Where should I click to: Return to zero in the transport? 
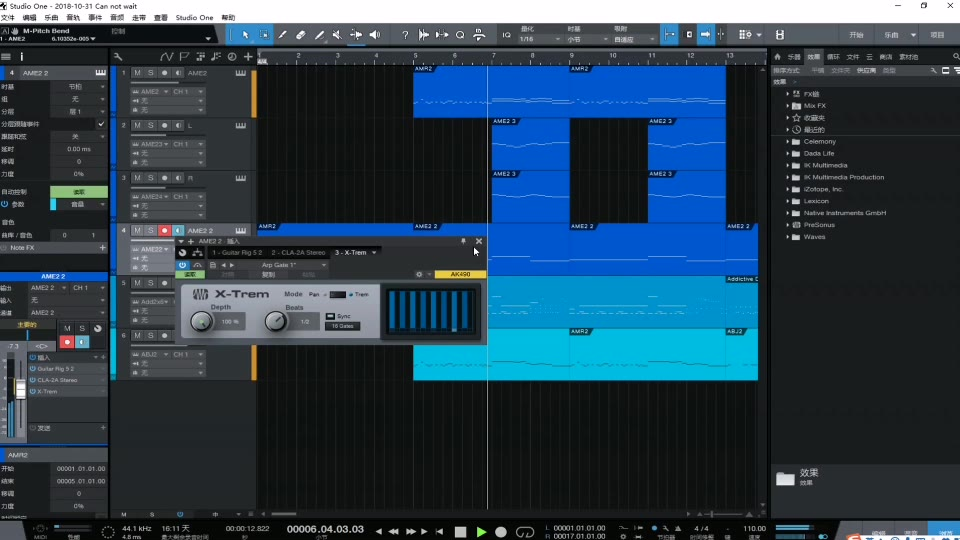[x=440, y=531]
